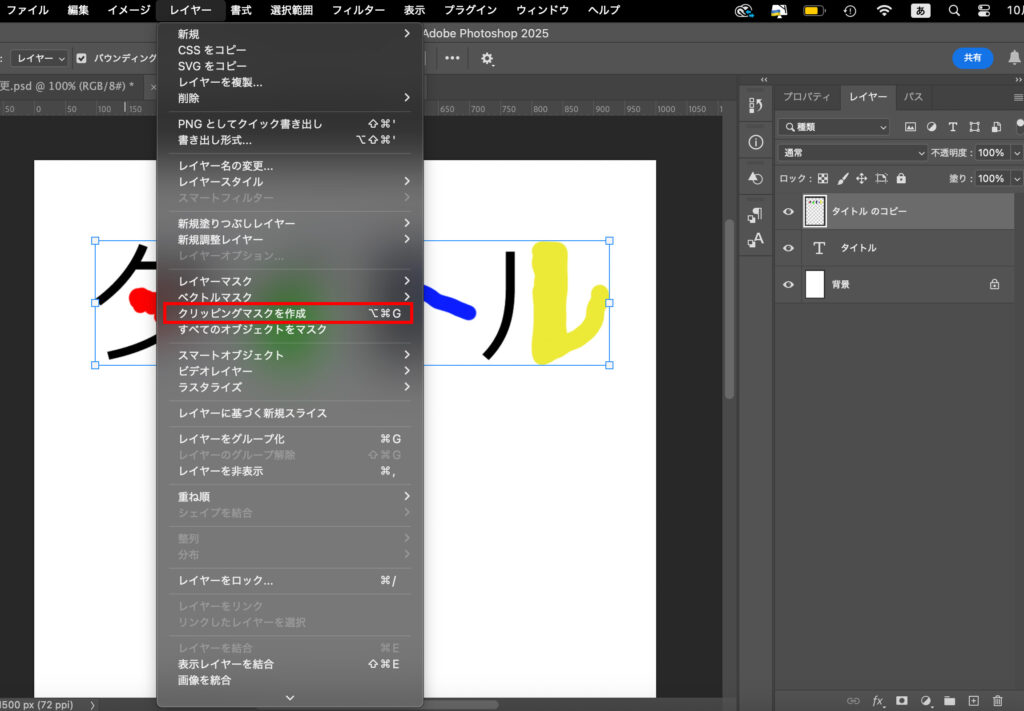Select the タイトル のコピー layer thumbnail
This screenshot has height=711, width=1024.
point(814,212)
